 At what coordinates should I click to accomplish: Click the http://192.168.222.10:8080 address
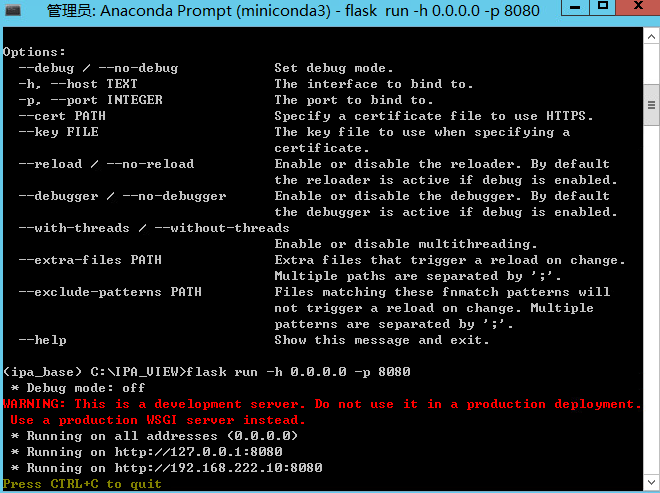[x=218, y=468]
